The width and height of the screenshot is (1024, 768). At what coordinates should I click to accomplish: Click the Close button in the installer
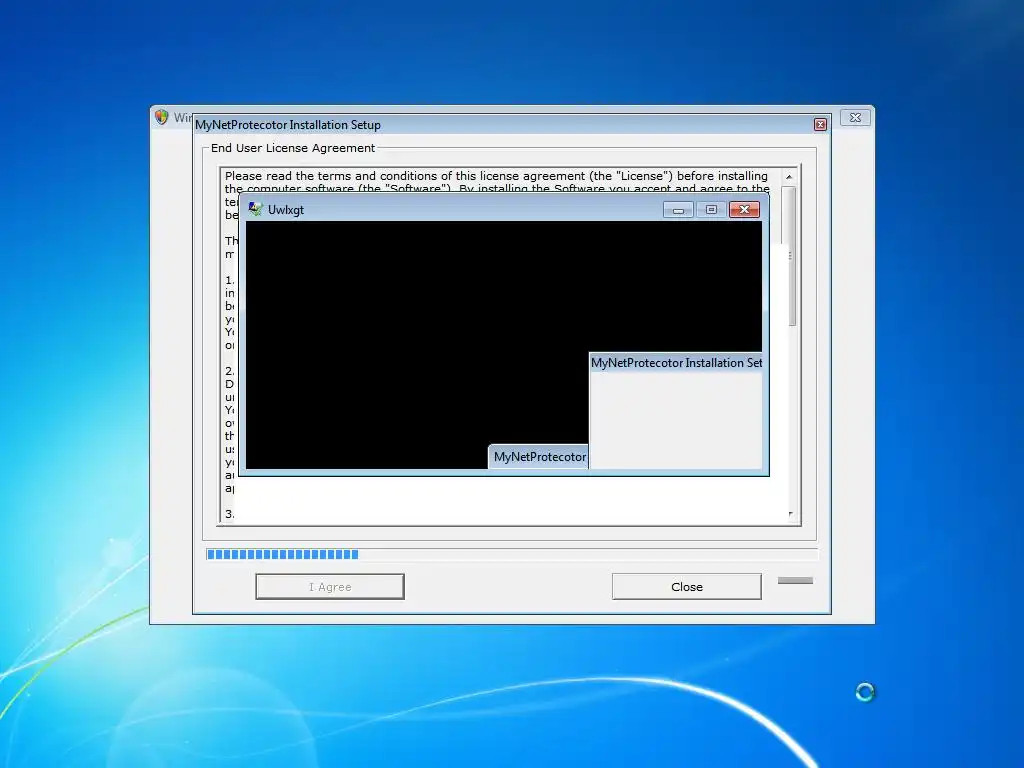pyautogui.click(x=686, y=586)
